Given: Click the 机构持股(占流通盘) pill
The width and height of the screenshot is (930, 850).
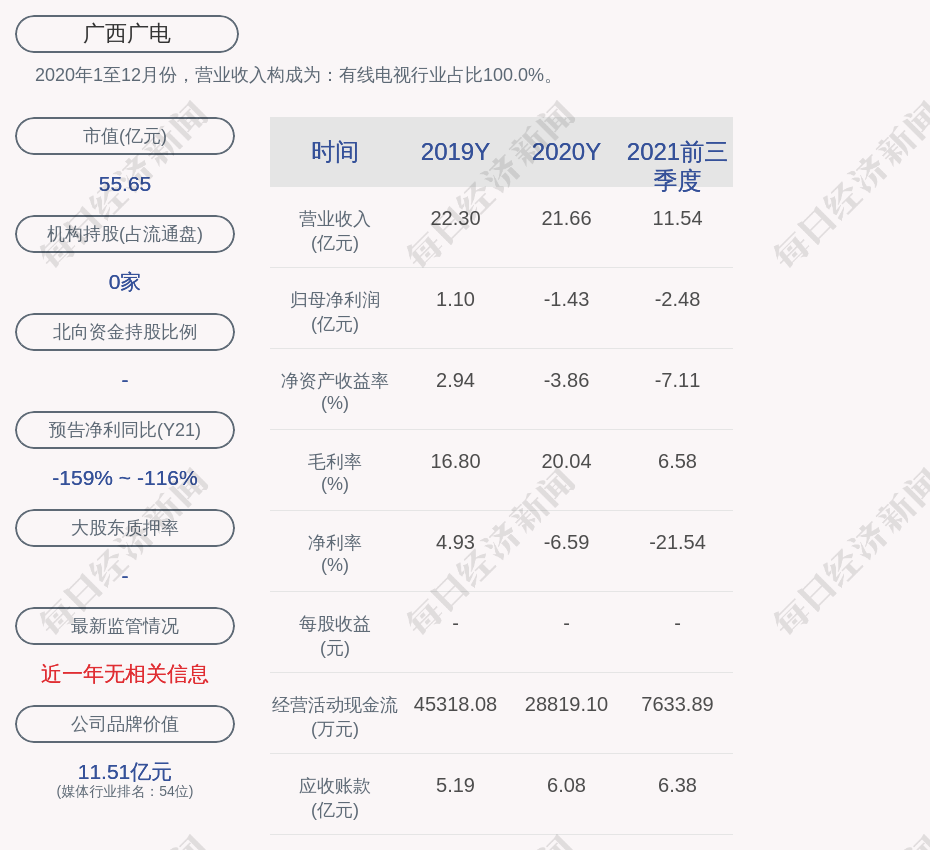Looking at the screenshot, I should (x=125, y=234).
